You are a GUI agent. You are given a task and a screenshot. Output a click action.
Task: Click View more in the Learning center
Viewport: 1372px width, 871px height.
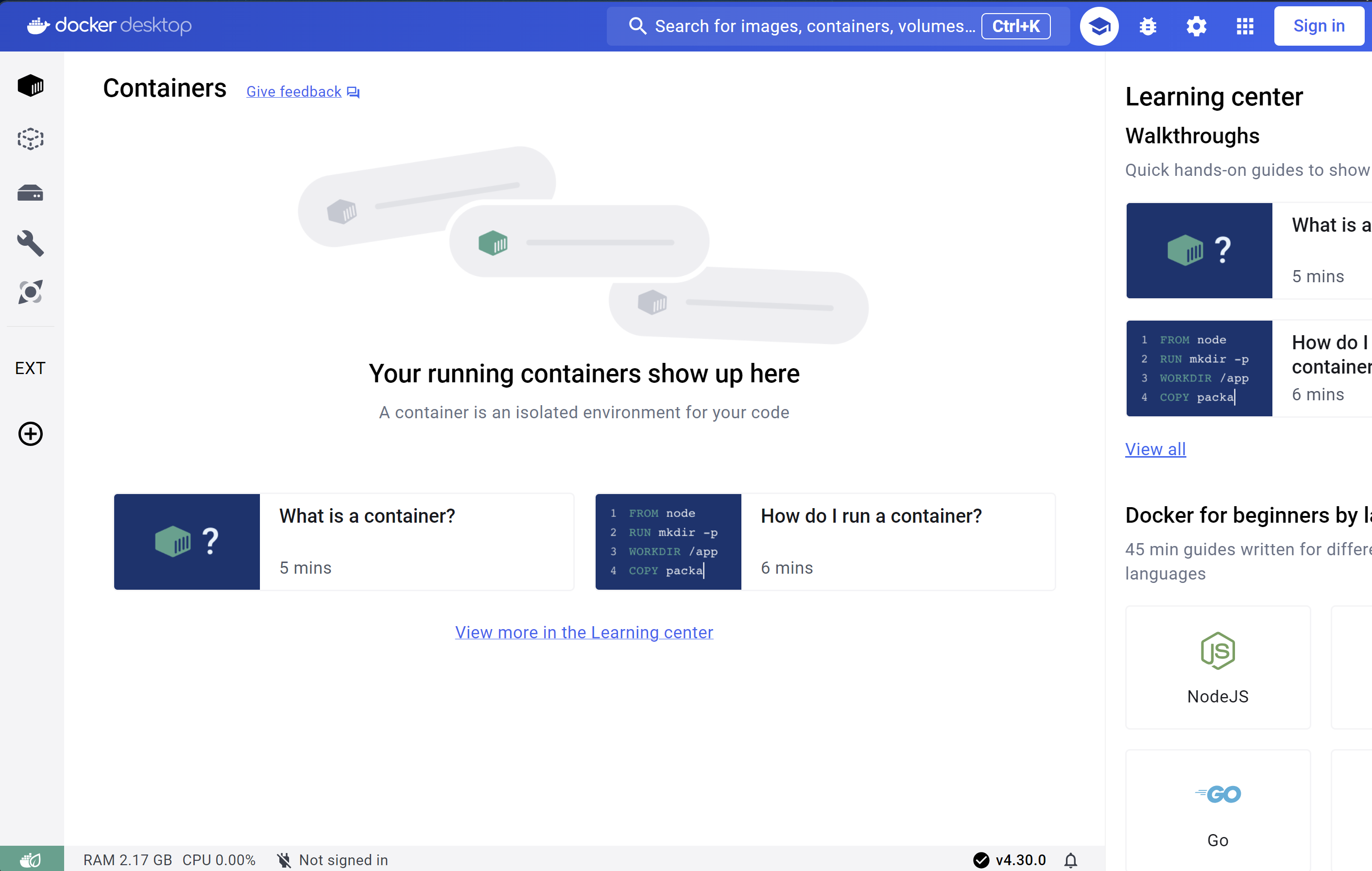(583, 632)
